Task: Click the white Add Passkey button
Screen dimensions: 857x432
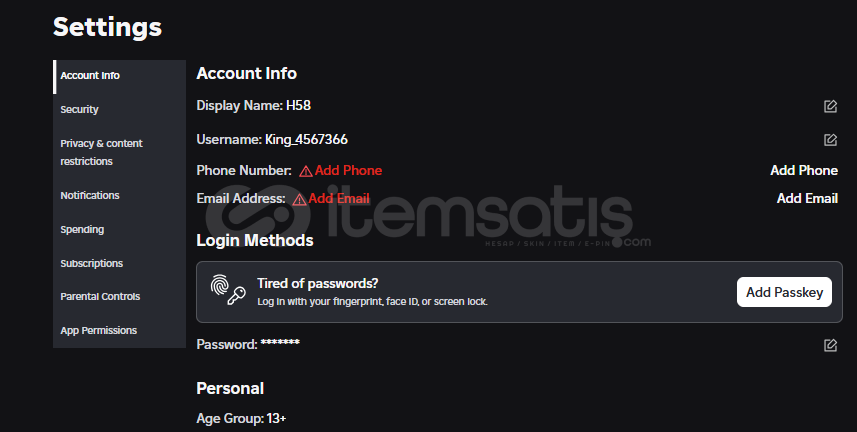Action: pyautogui.click(x=784, y=292)
